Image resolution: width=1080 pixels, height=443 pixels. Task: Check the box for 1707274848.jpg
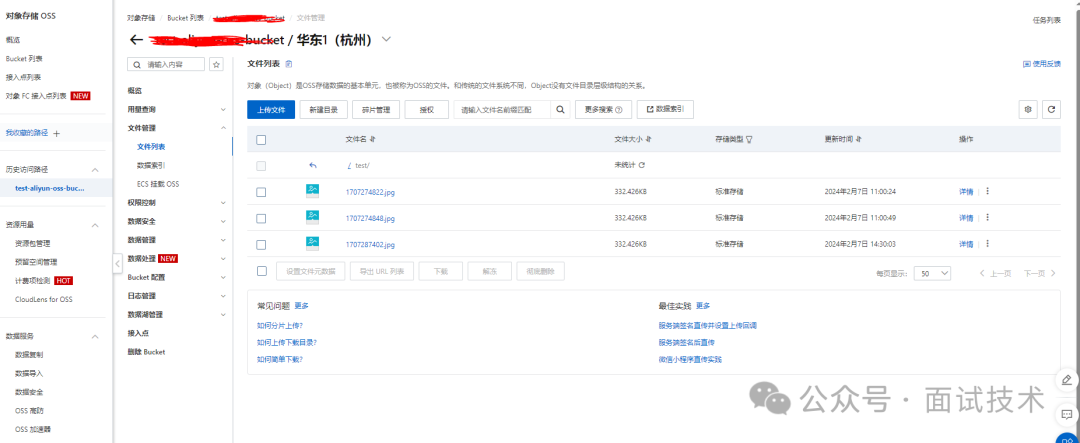pos(261,218)
